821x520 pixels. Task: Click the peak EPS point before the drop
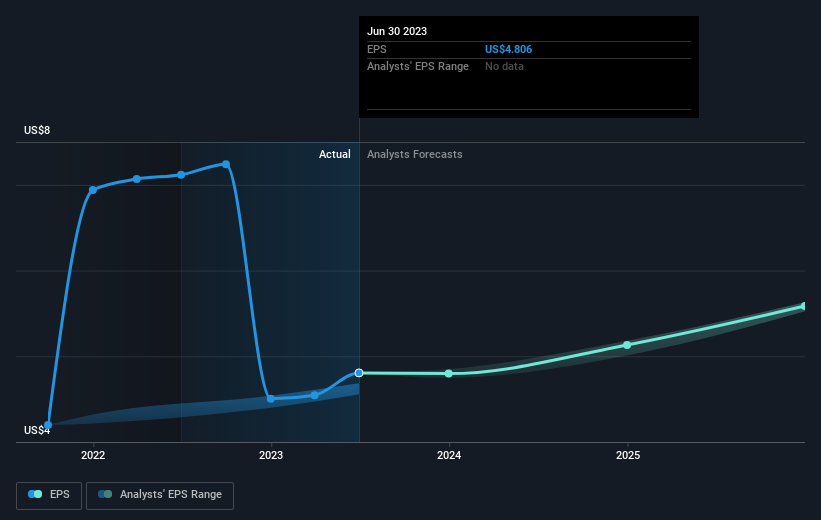point(226,164)
